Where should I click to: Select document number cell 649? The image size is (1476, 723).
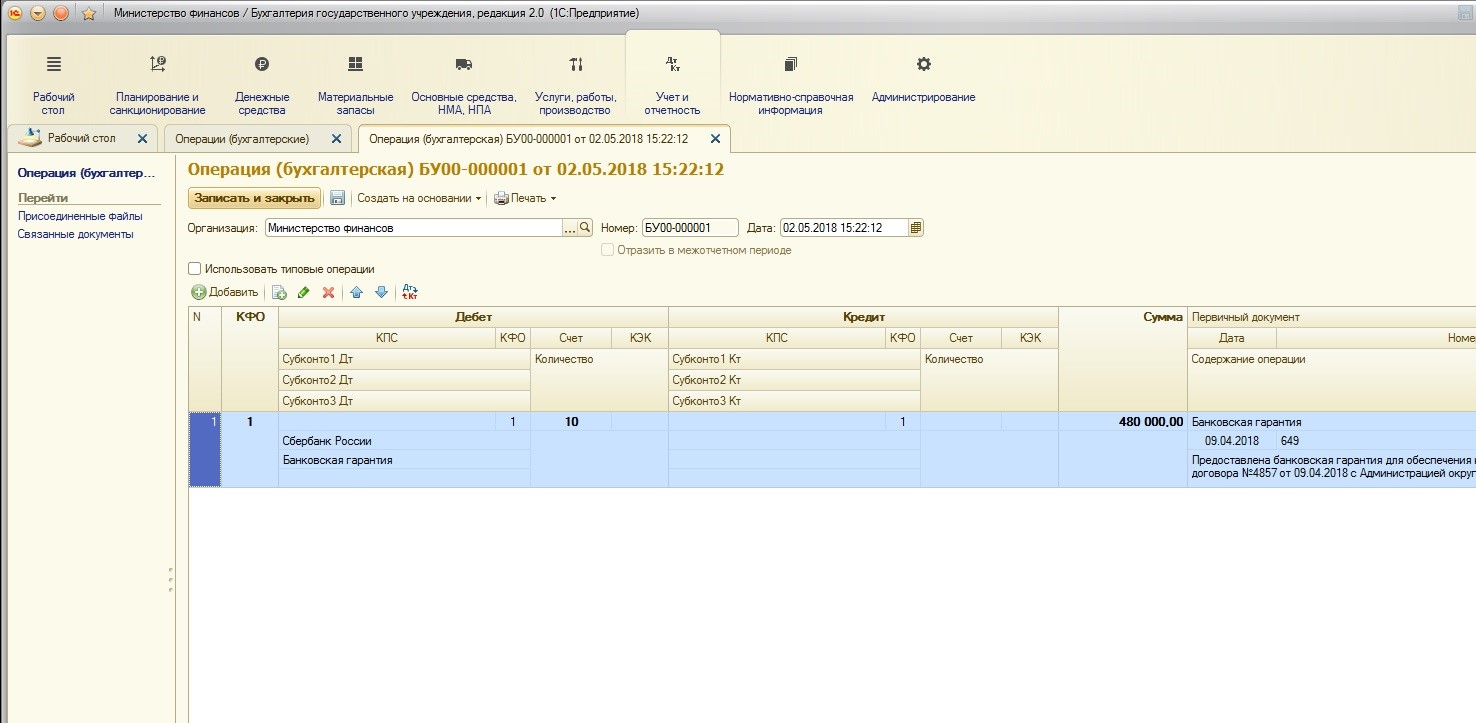point(1375,441)
